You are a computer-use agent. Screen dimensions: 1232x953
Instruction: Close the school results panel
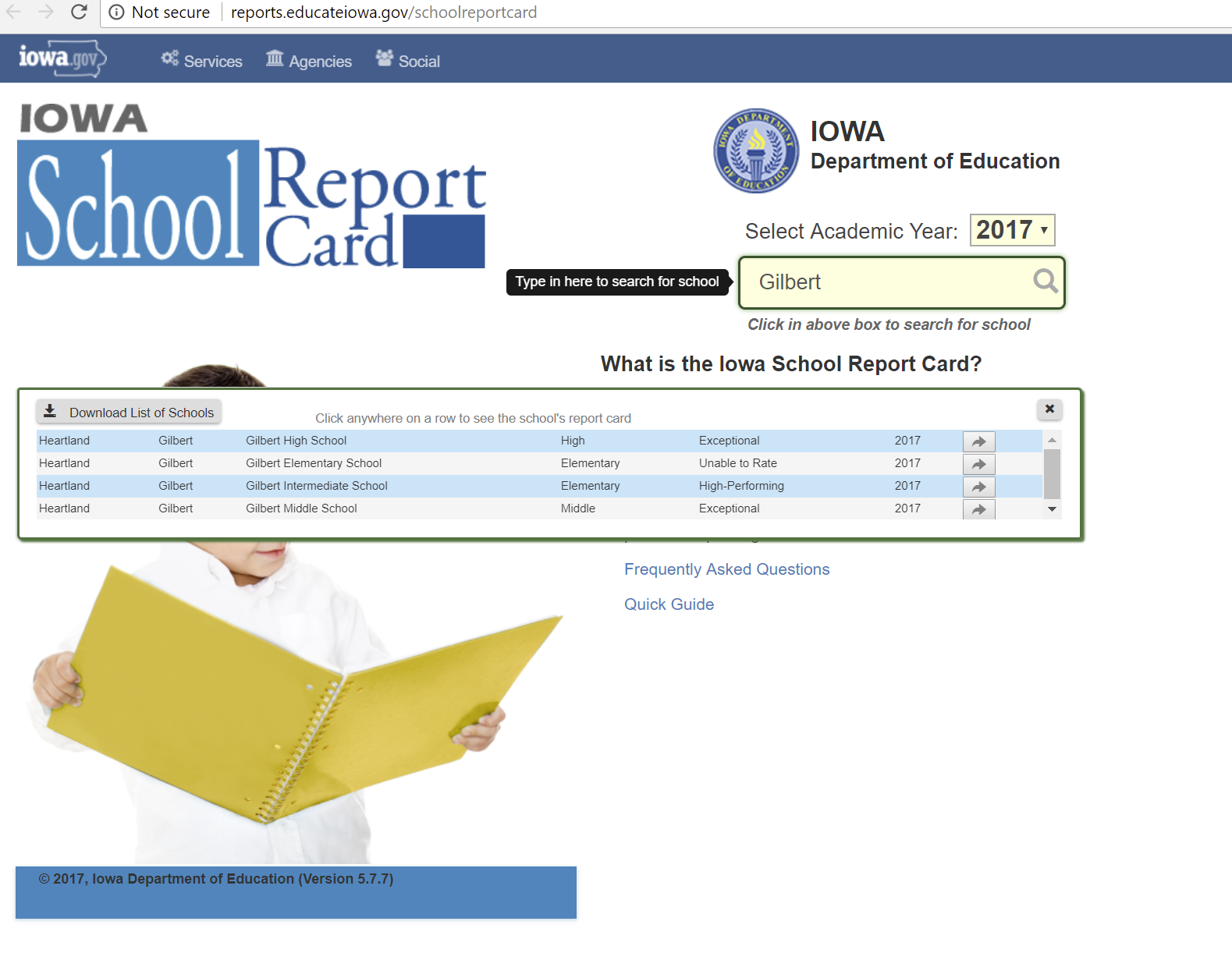[x=1049, y=409]
